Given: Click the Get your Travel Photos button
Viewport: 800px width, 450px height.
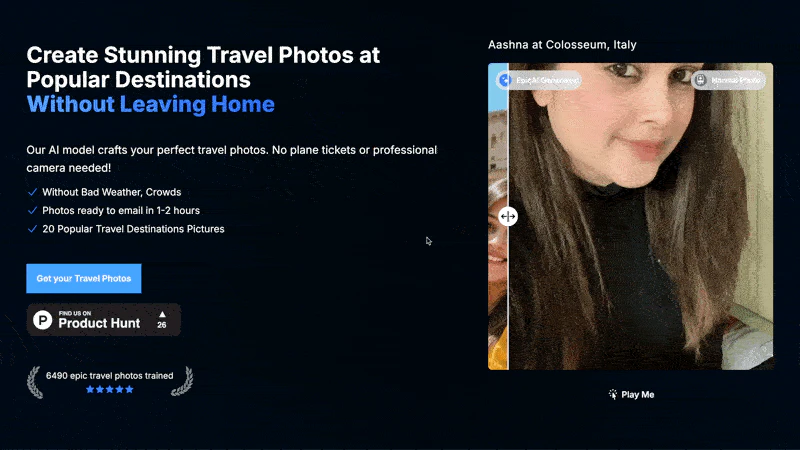Looking at the screenshot, I should pos(84,278).
